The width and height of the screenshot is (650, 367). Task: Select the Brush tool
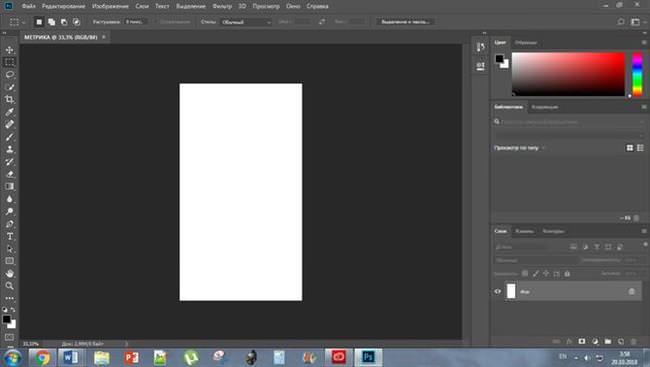tap(10, 137)
